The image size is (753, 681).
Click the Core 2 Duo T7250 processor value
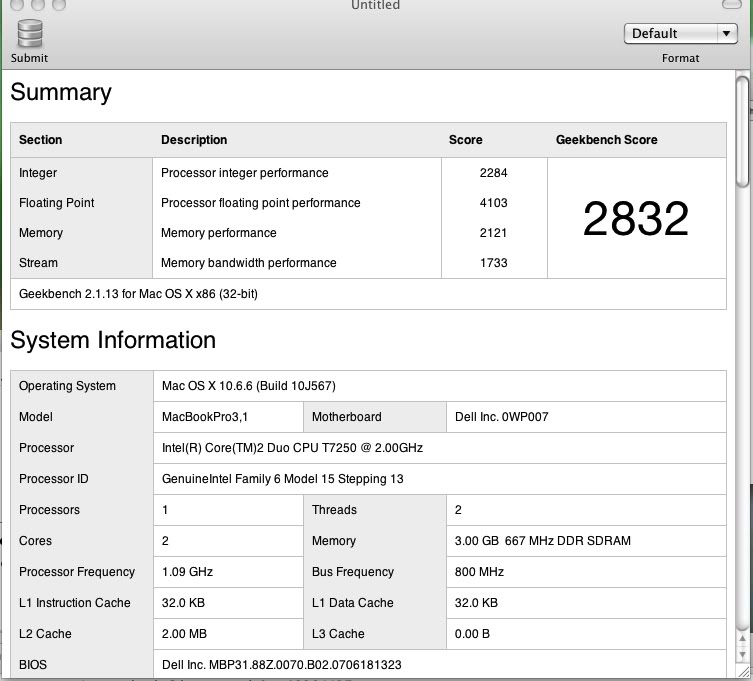tap(292, 448)
